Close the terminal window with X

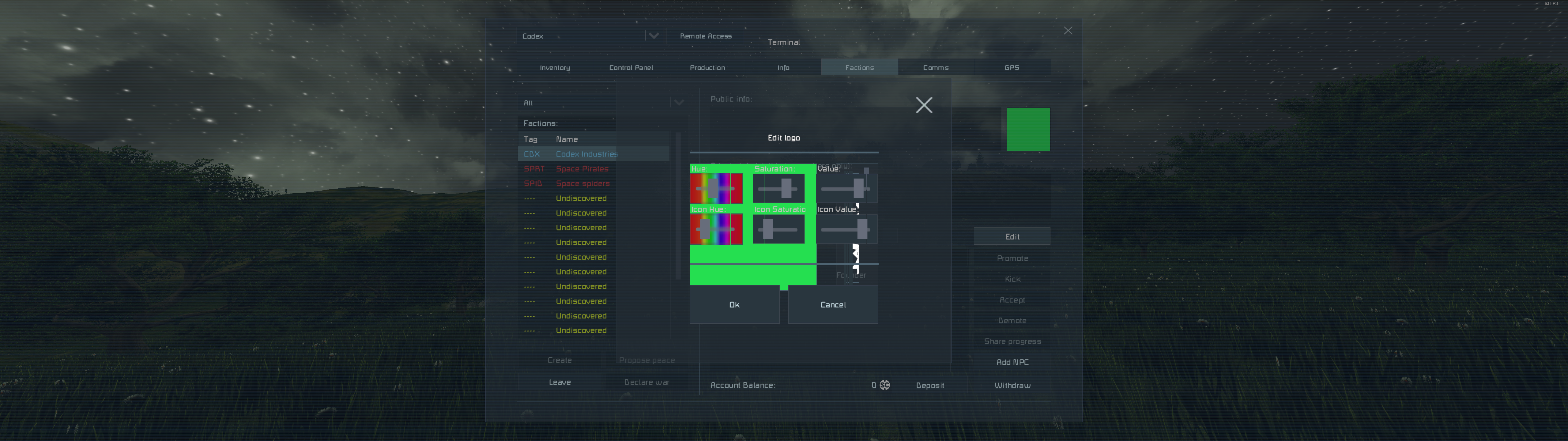pyautogui.click(x=1068, y=30)
